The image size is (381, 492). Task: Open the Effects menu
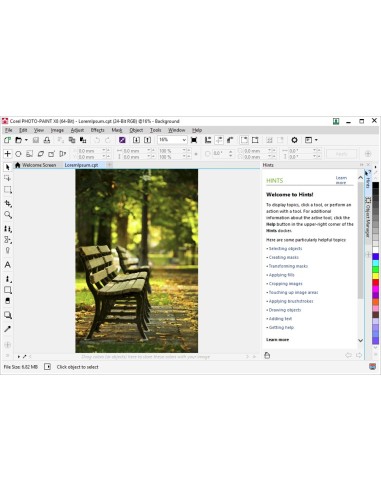98,130
